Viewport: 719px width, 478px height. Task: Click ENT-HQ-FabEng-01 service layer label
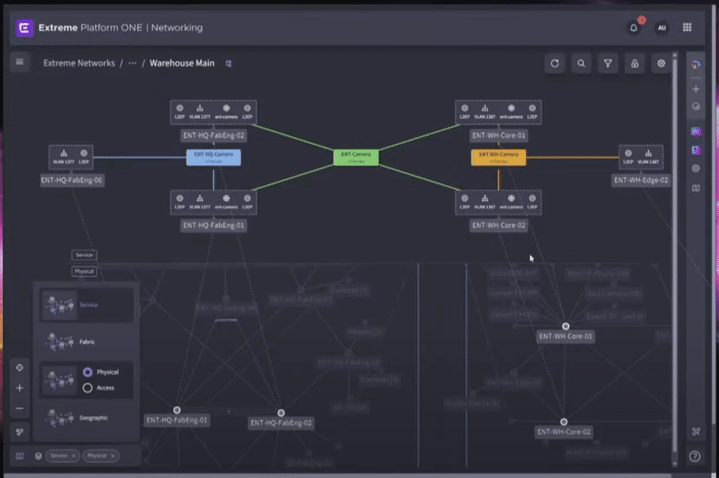pyautogui.click(x=214, y=225)
